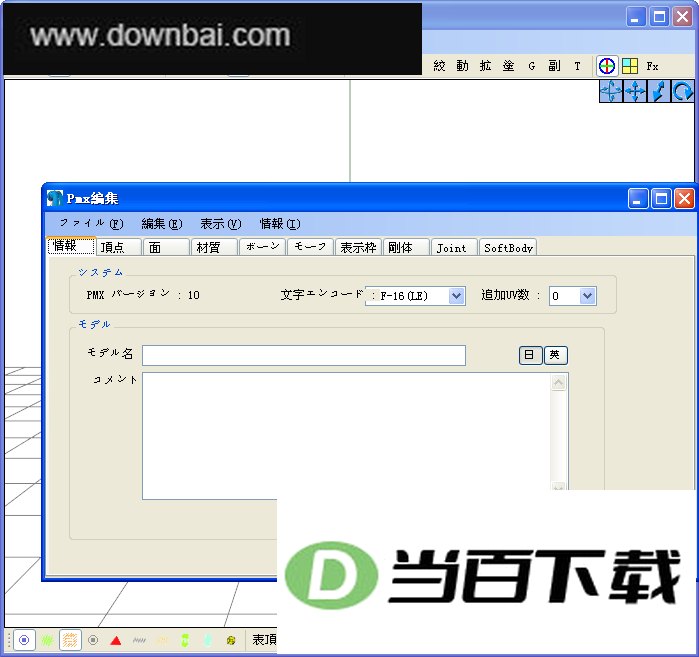Image resolution: width=699 pixels, height=657 pixels.
Task: Click the pale yellow icon in bottom toolbar
Action: point(162,641)
